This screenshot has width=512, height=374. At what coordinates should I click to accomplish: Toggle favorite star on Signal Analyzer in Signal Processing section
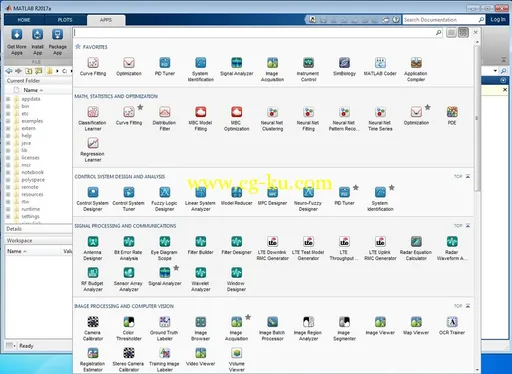point(176,268)
